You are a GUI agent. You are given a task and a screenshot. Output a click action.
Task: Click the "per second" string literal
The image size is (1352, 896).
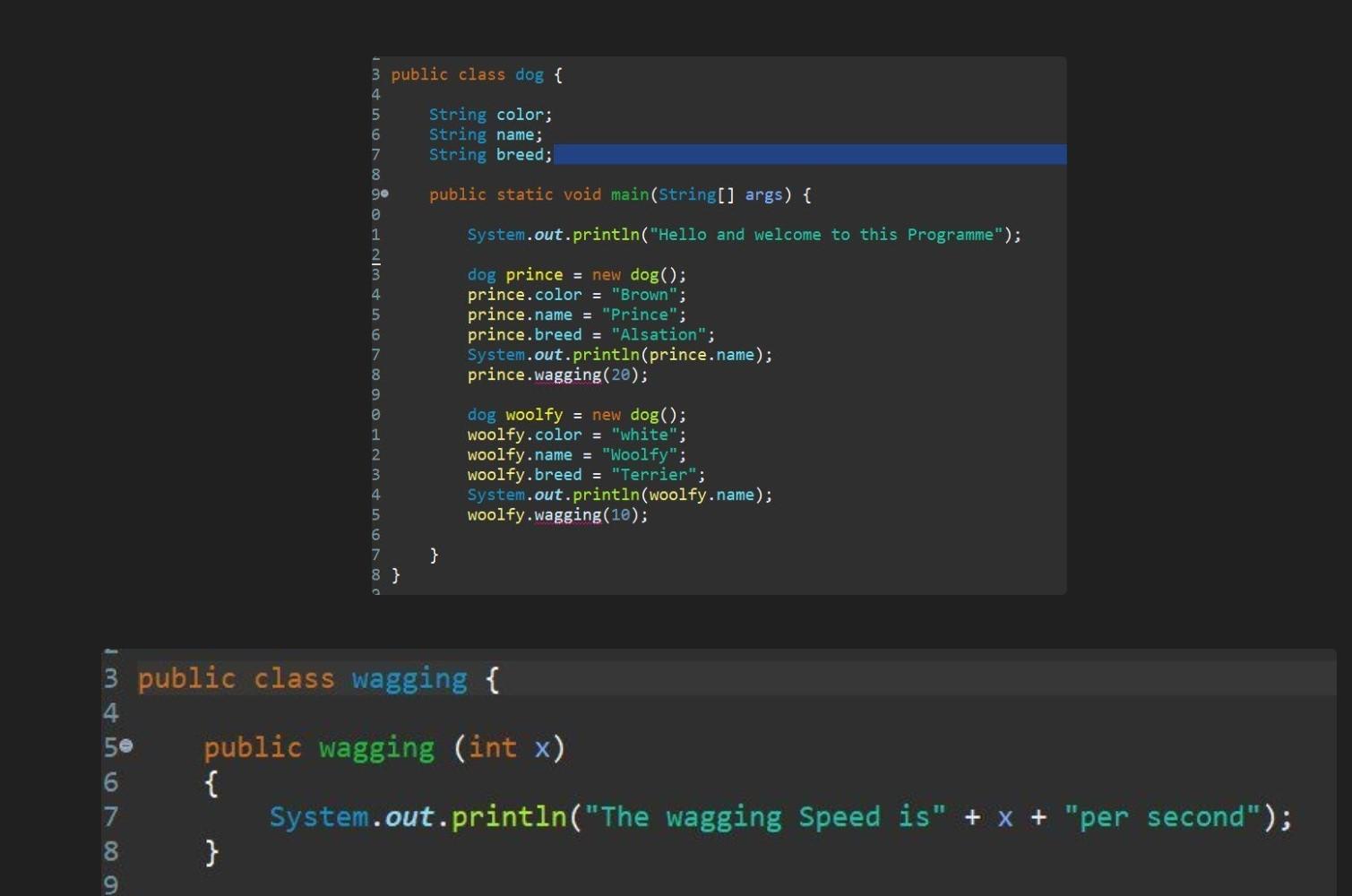[x=1160, y=816]
